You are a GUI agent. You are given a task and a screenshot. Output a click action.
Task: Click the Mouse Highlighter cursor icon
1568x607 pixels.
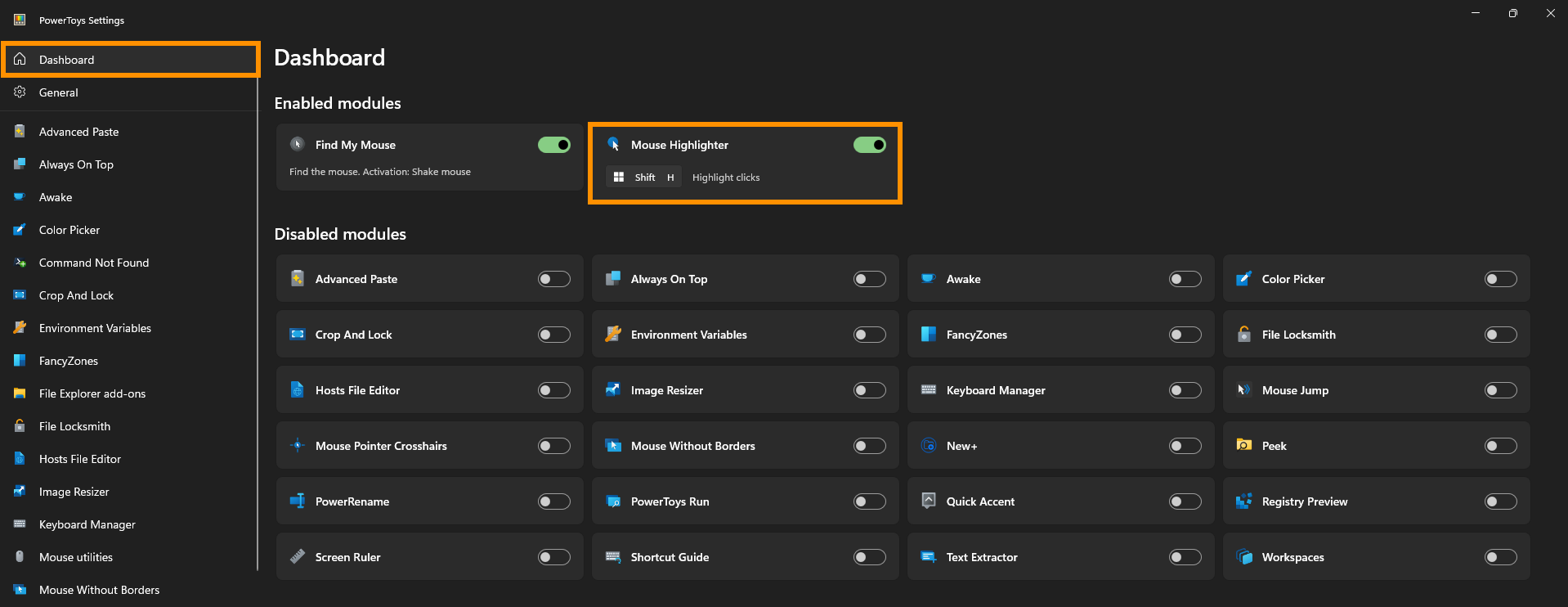pyautogui.click(x=613, y=144)
